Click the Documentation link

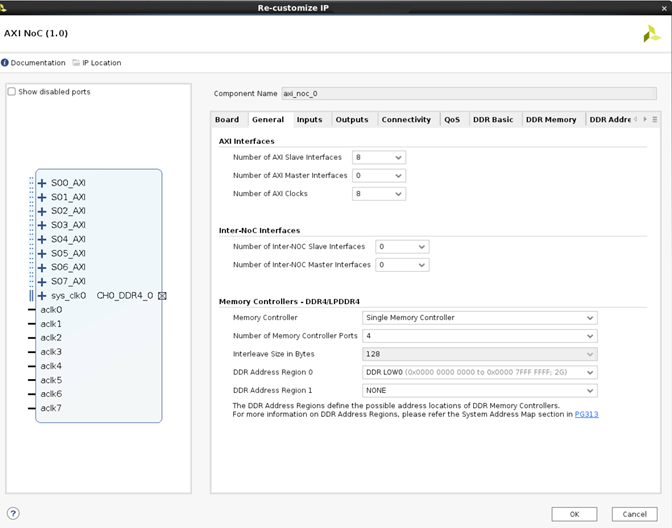38,63
